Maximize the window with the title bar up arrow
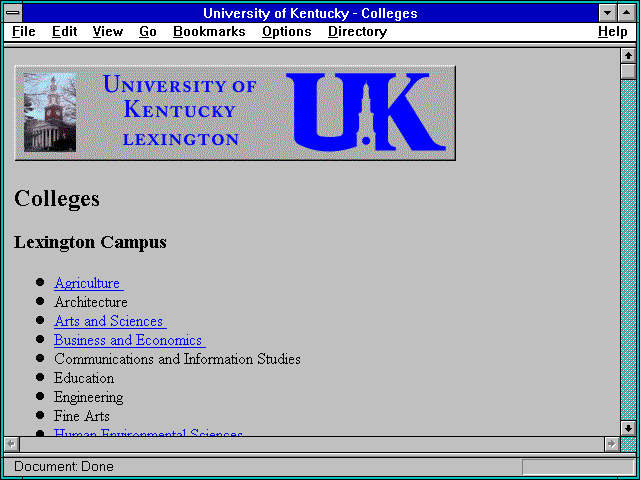The height and width of the screenshot is (480, 640). 627,13
